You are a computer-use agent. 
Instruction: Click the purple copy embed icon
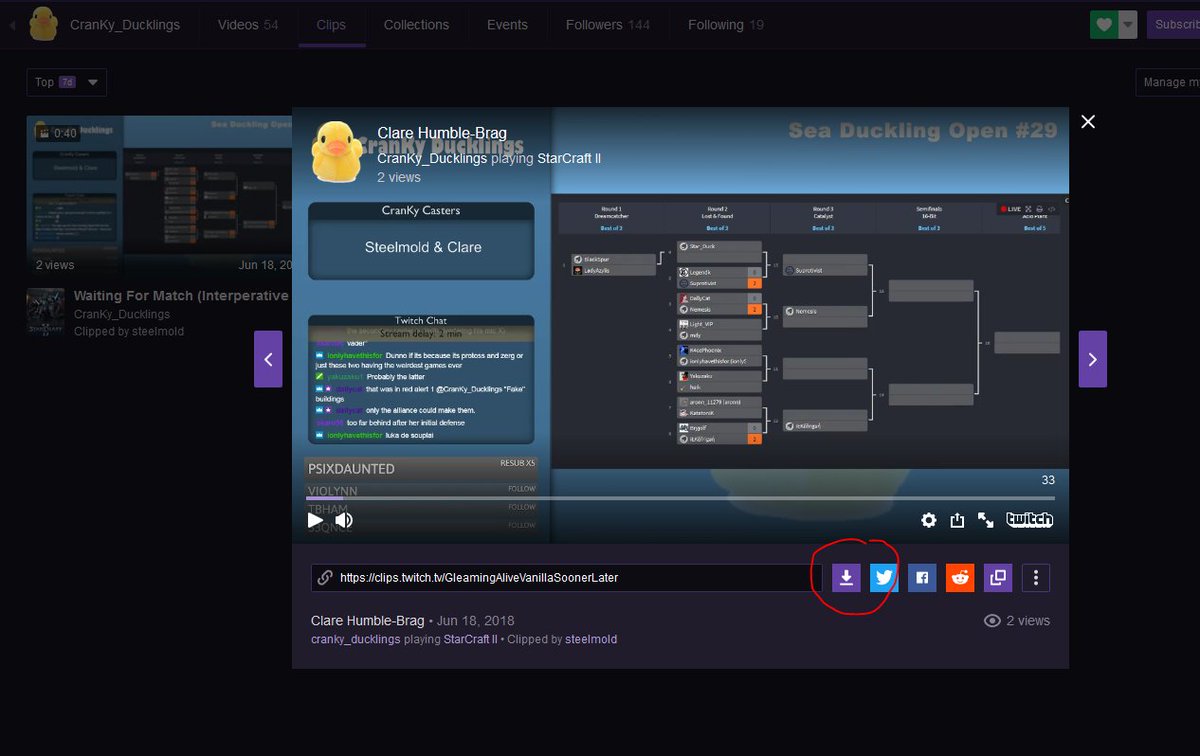tap(998, 577)
